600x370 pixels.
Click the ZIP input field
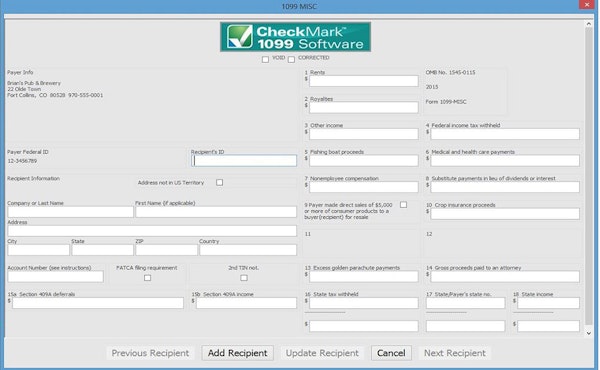click(166, 250)
